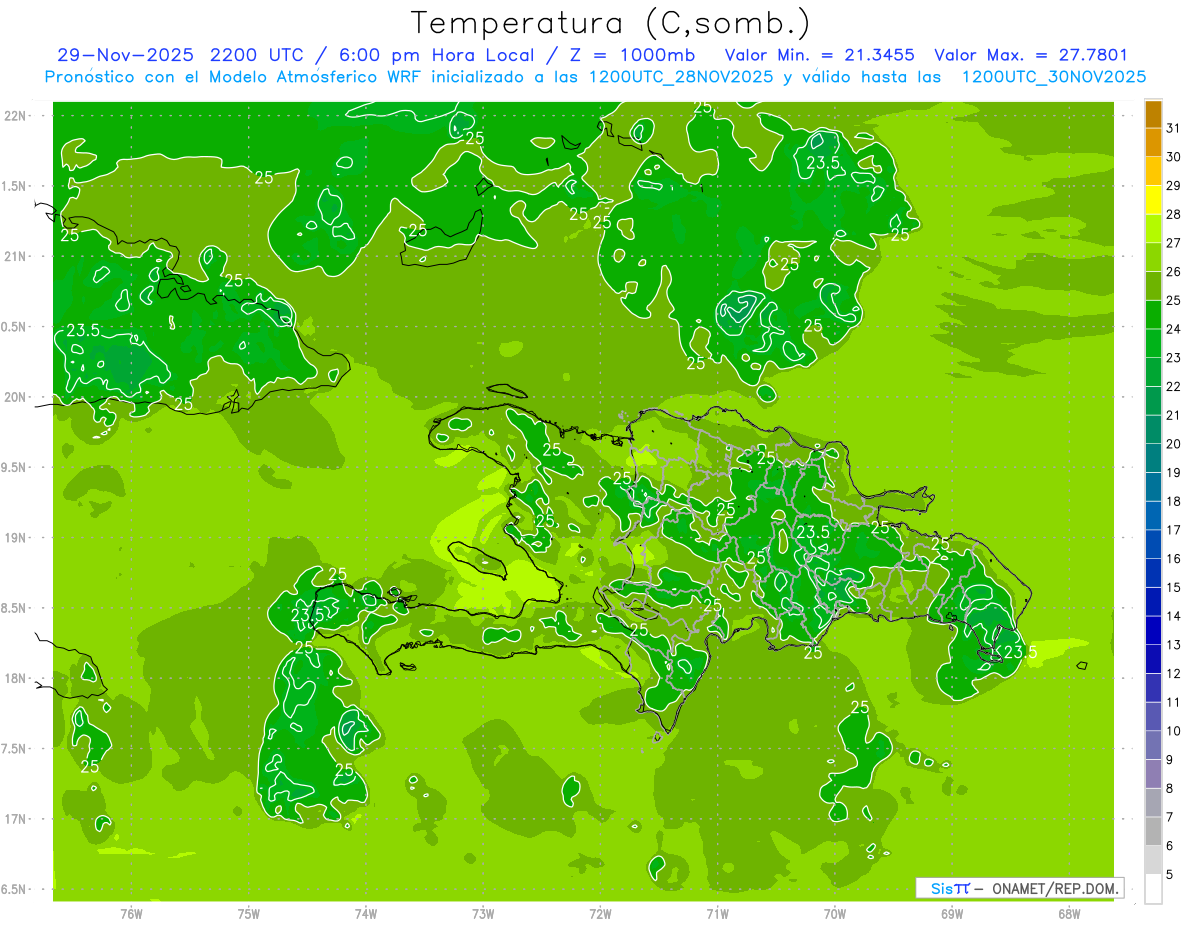
Task: Pick the light green swatch between 26 and 27
Action: [x=1153, y=257]
